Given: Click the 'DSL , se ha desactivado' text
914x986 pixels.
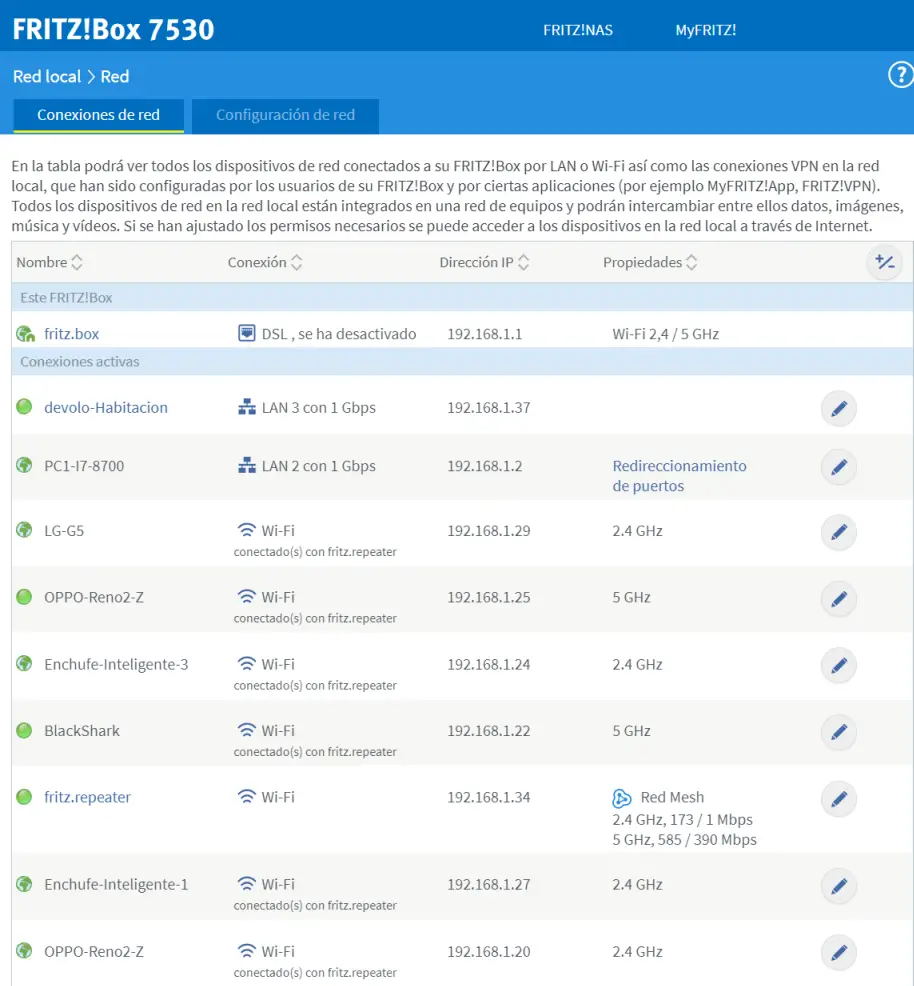Looking at the screenshot, I should [x=339, y=334].
